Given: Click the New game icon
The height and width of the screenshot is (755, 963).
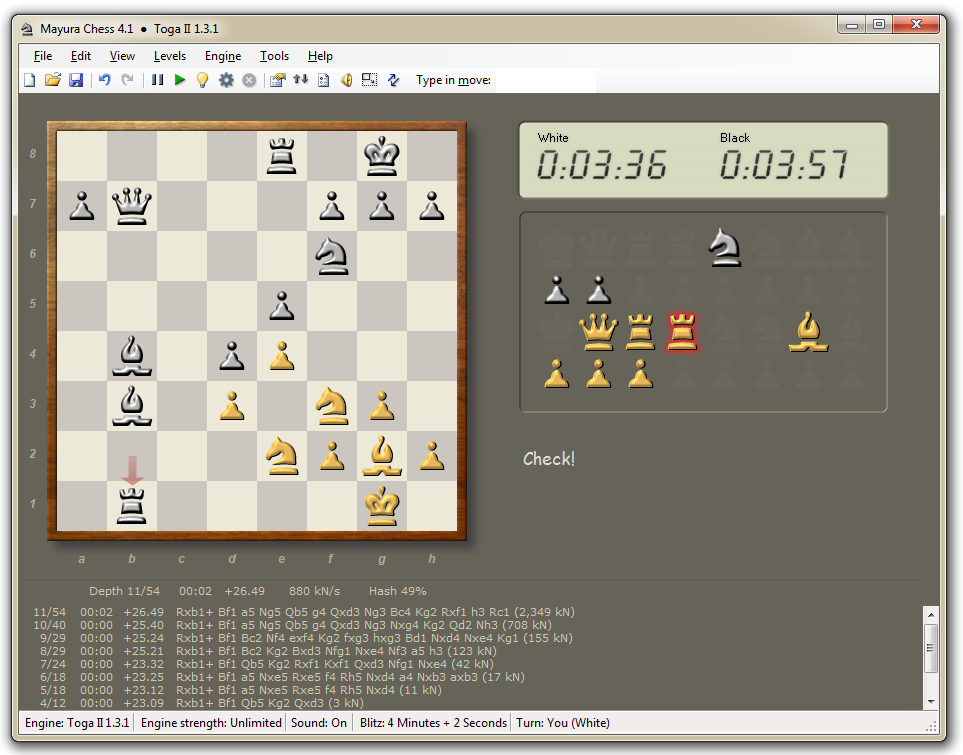Looking at the screenshot, I should coord(30,80).
